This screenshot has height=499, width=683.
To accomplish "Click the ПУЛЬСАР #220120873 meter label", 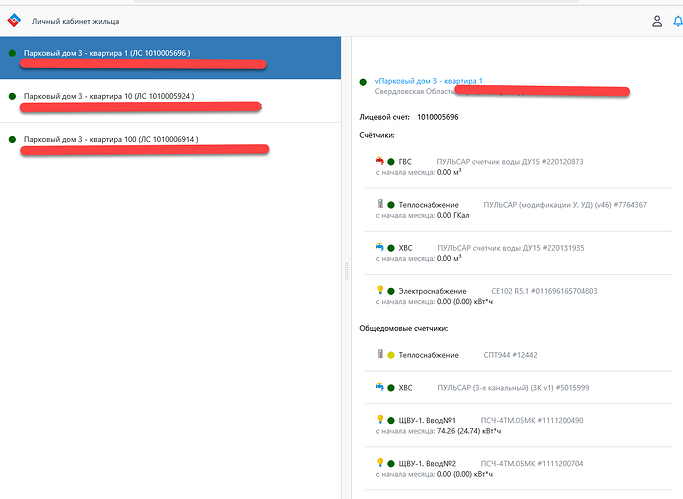I will pyautogui.click(x=510, y=161).
